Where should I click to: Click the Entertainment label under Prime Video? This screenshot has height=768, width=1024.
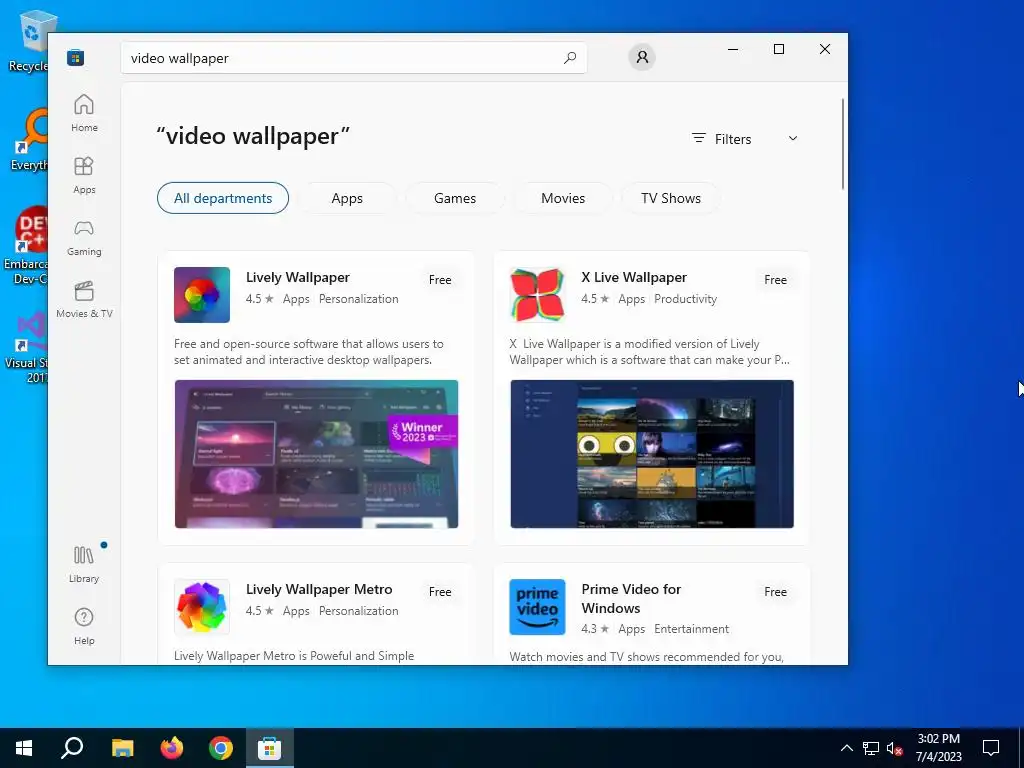[691, 629]
